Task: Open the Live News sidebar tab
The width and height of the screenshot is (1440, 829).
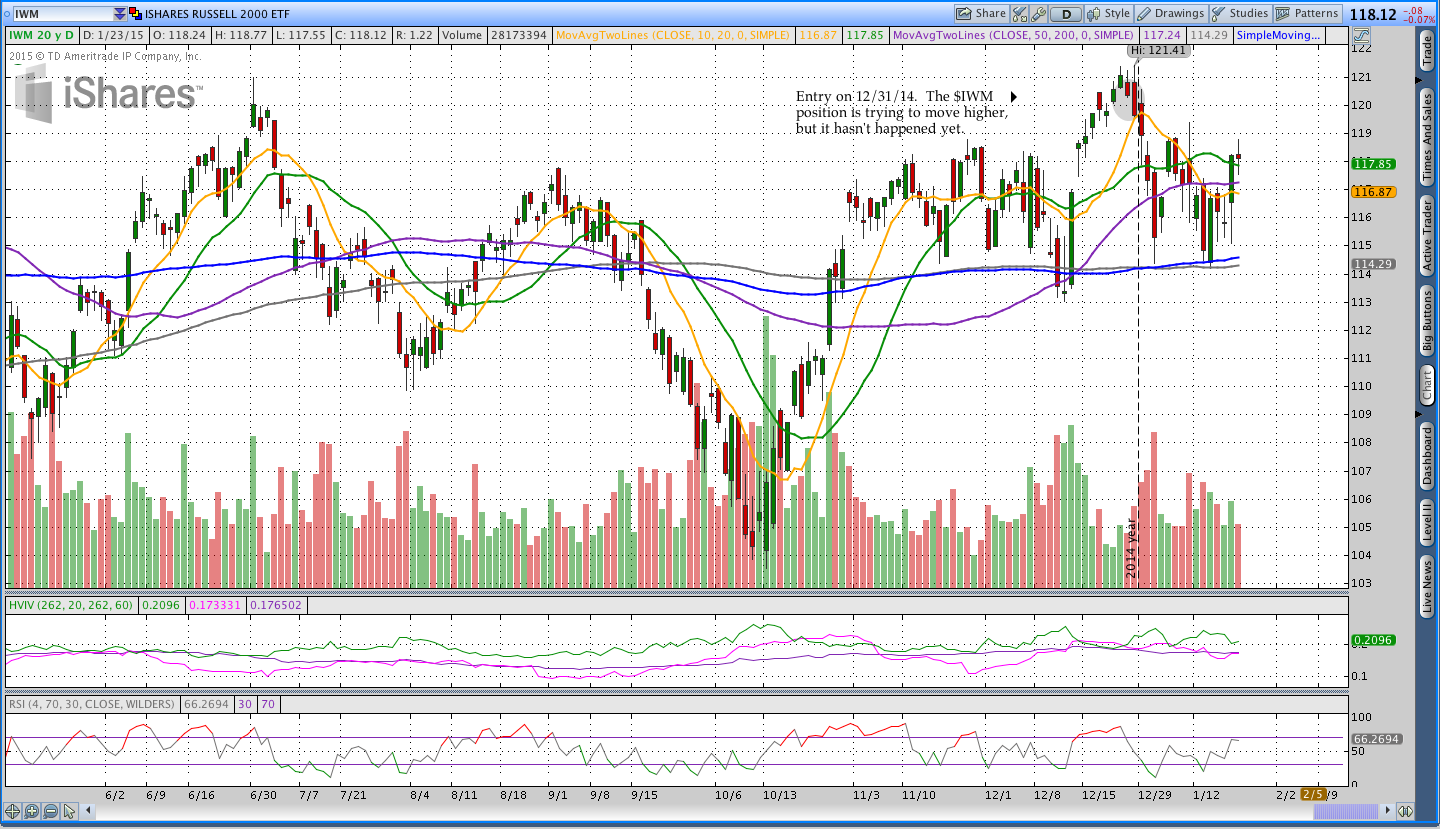Action: (1427, 587)
